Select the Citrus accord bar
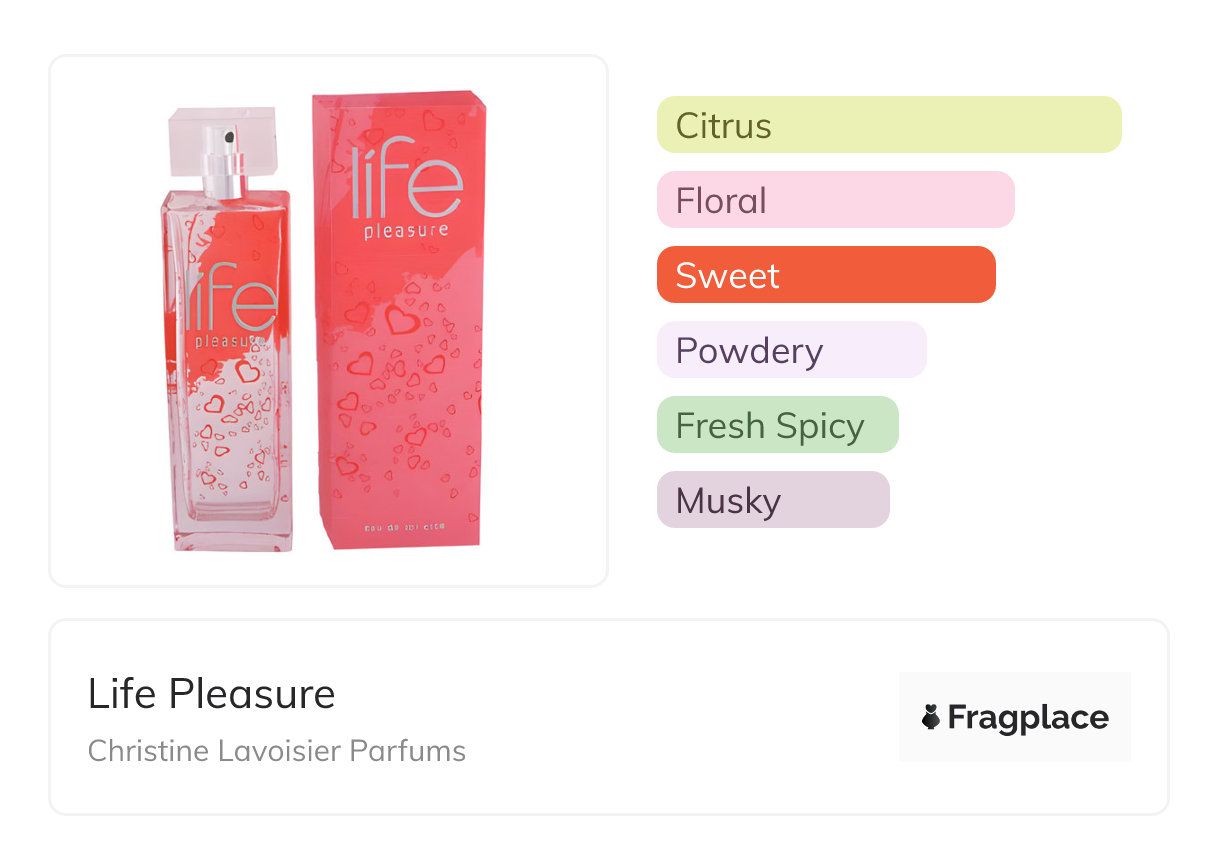The height and width of the screenshot is (864, 1218). 888,125
